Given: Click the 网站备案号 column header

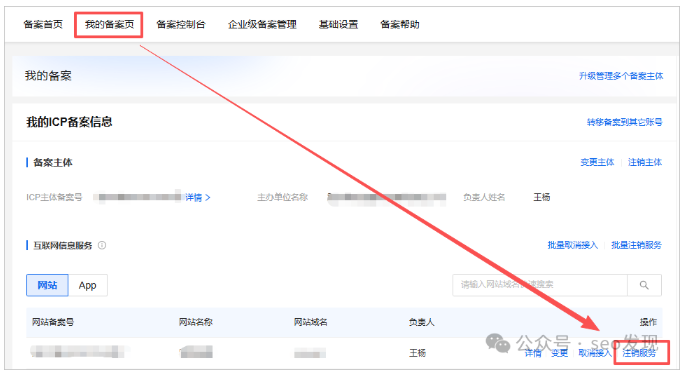Looking at the screenshot, I should pos(53,322).
